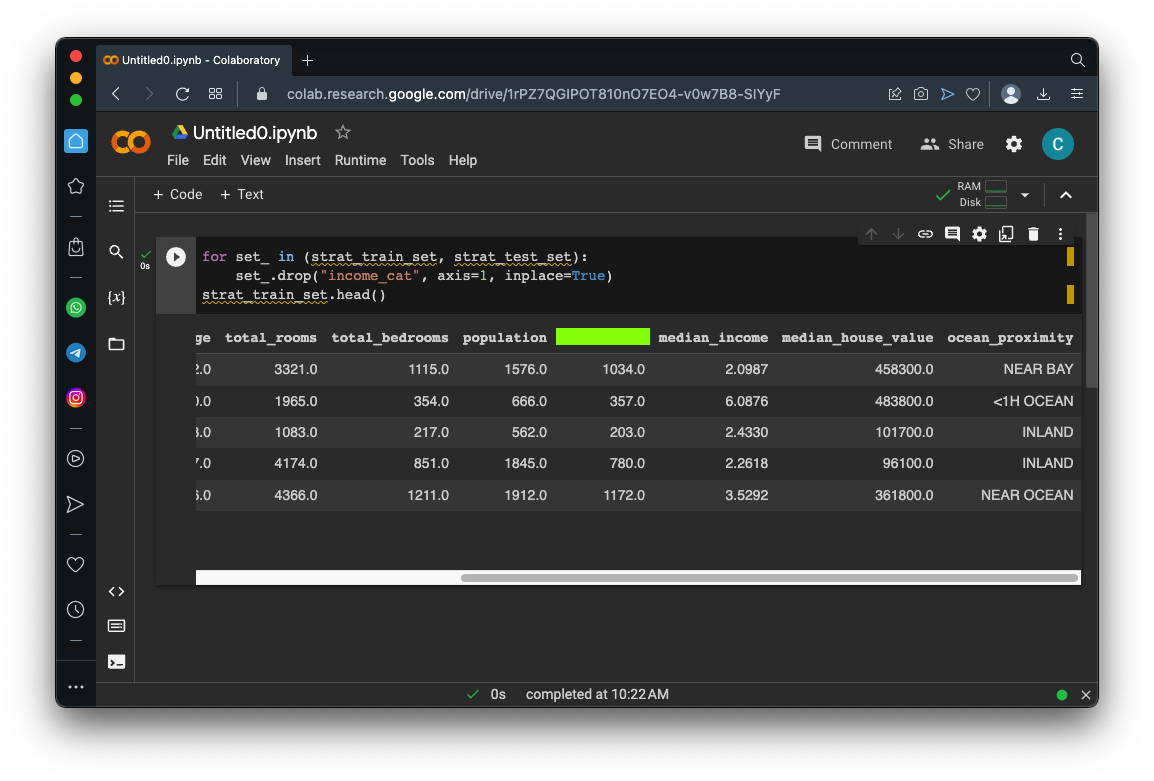Open the variables inspector {x} panel
The image size is (1154, 781).
pos(116,298)
